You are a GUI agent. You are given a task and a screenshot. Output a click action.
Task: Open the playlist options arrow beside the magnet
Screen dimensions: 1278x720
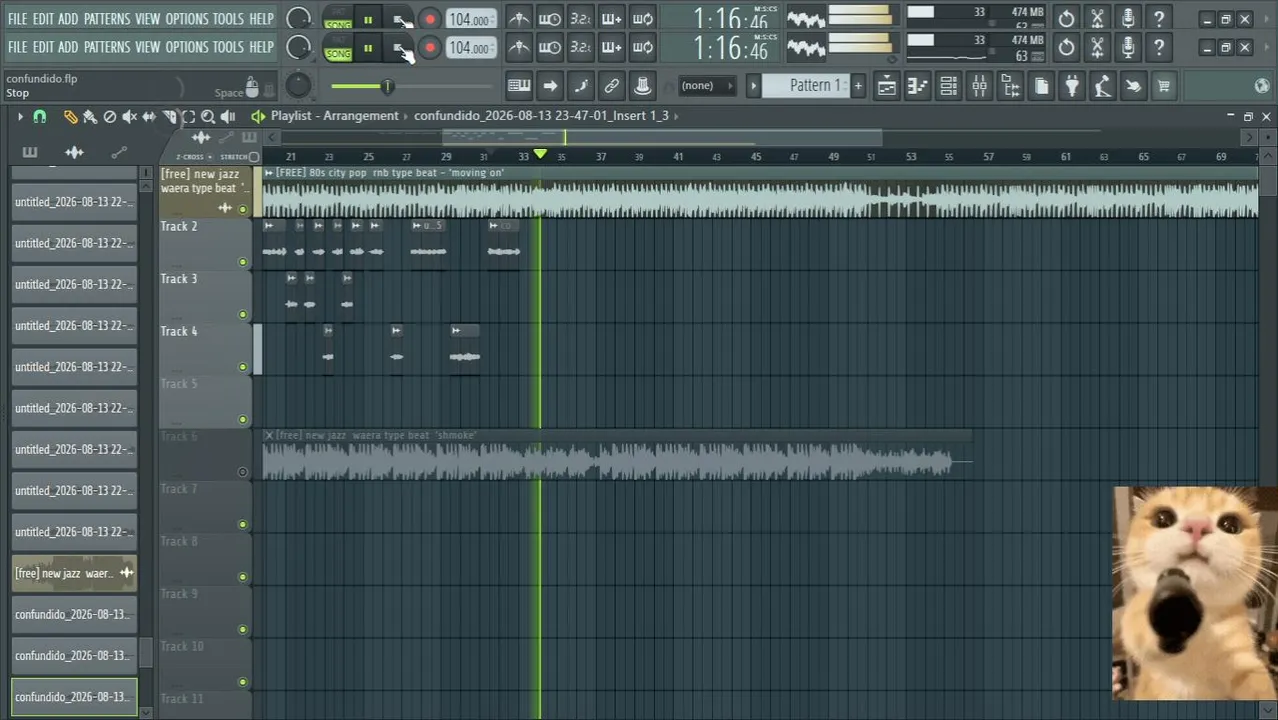click(x=19, y=116)
